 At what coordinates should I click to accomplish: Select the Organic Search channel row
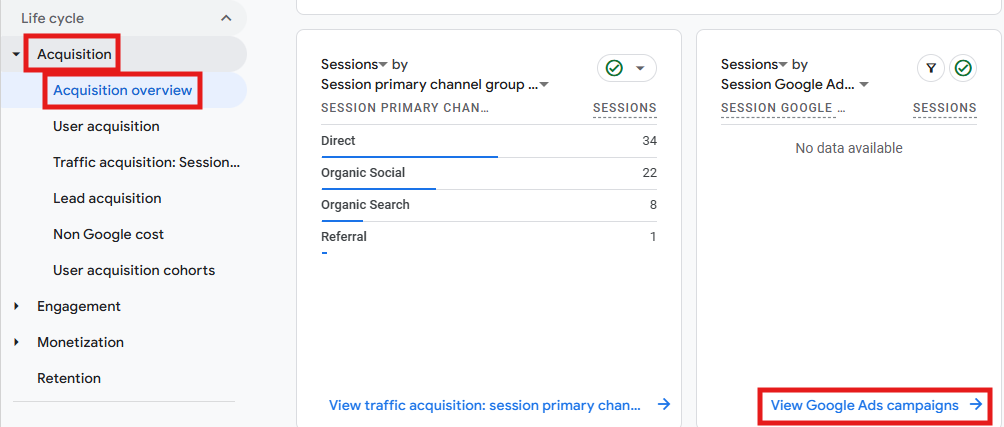tap(489, 205)
